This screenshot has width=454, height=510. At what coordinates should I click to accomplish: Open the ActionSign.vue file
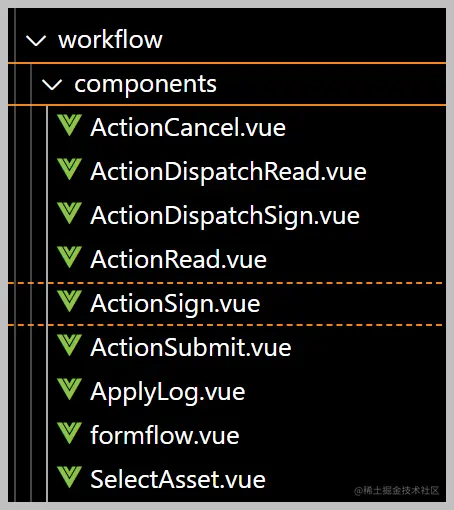pyautogui.click(x=175, y=304)
